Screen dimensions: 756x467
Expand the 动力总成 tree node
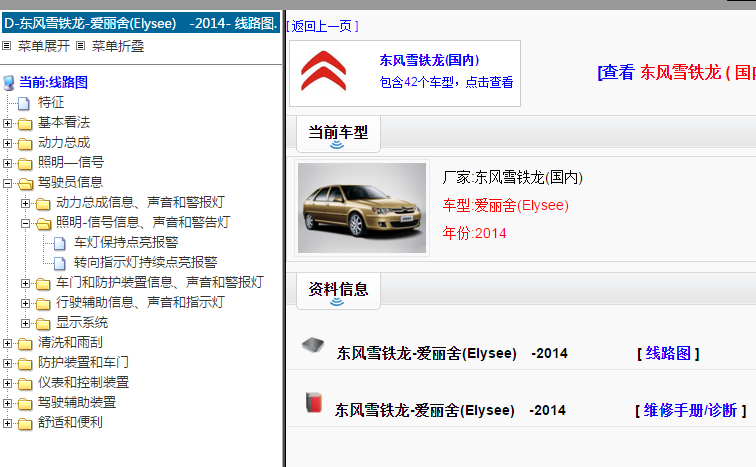tap(7, 143)
